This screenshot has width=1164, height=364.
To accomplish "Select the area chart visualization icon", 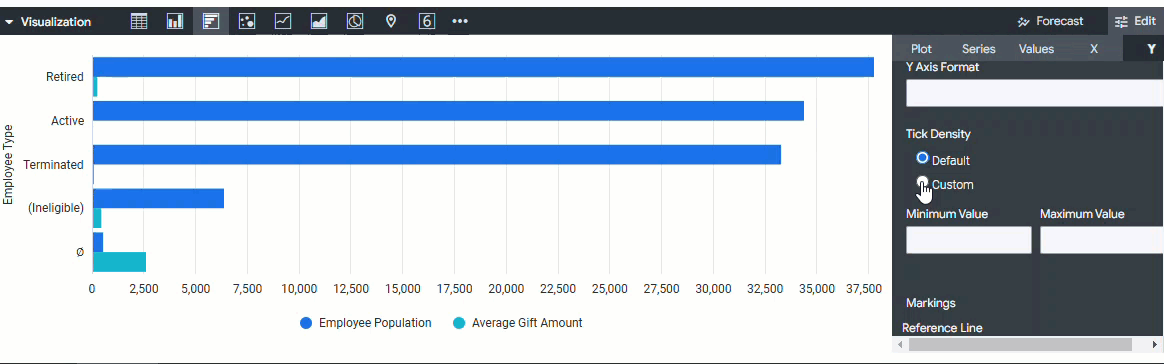I will pos(319,22).
